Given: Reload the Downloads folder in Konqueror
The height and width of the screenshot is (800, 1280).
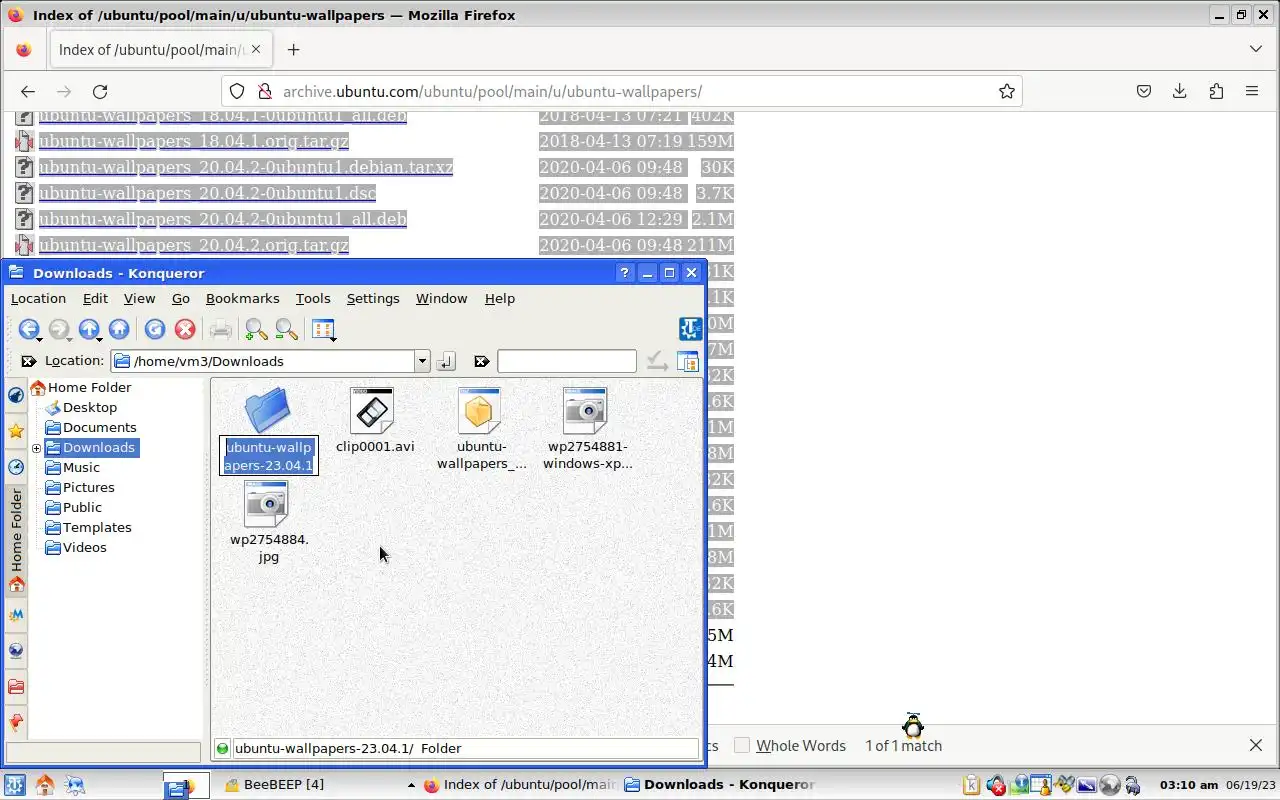Looking at the screenshot, I should pyautogui.click(x=154, y=329).
